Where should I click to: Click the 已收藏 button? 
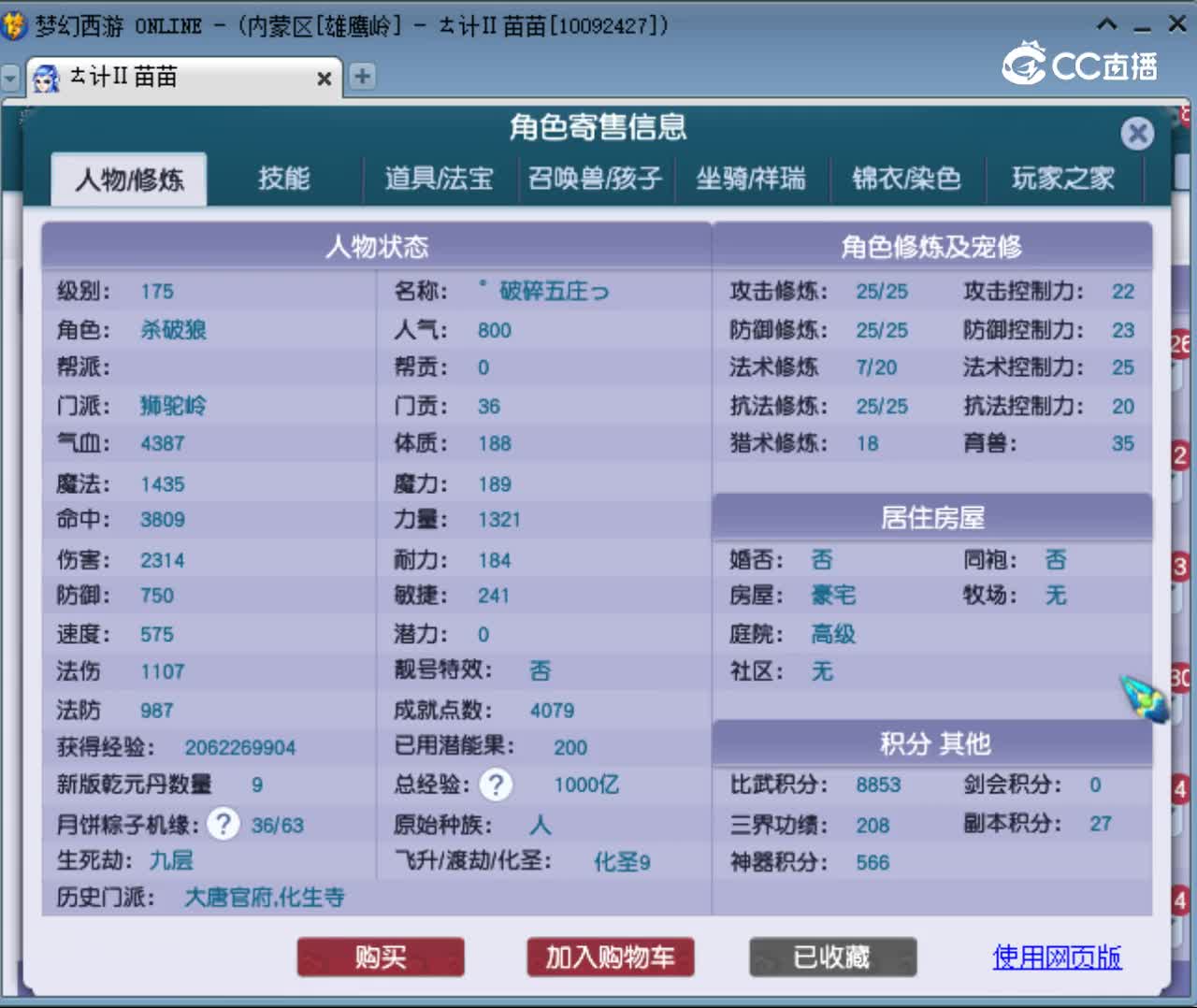(832, 958)
